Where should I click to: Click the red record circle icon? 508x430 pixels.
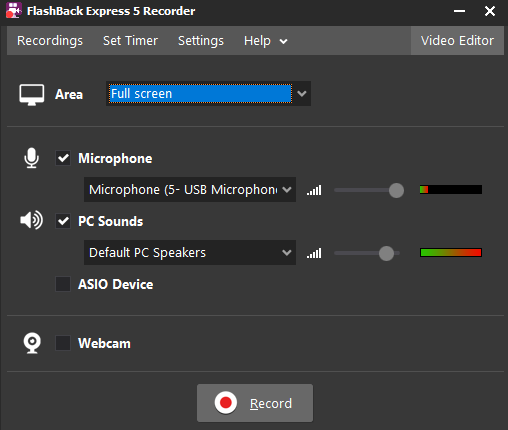point(226,403)
